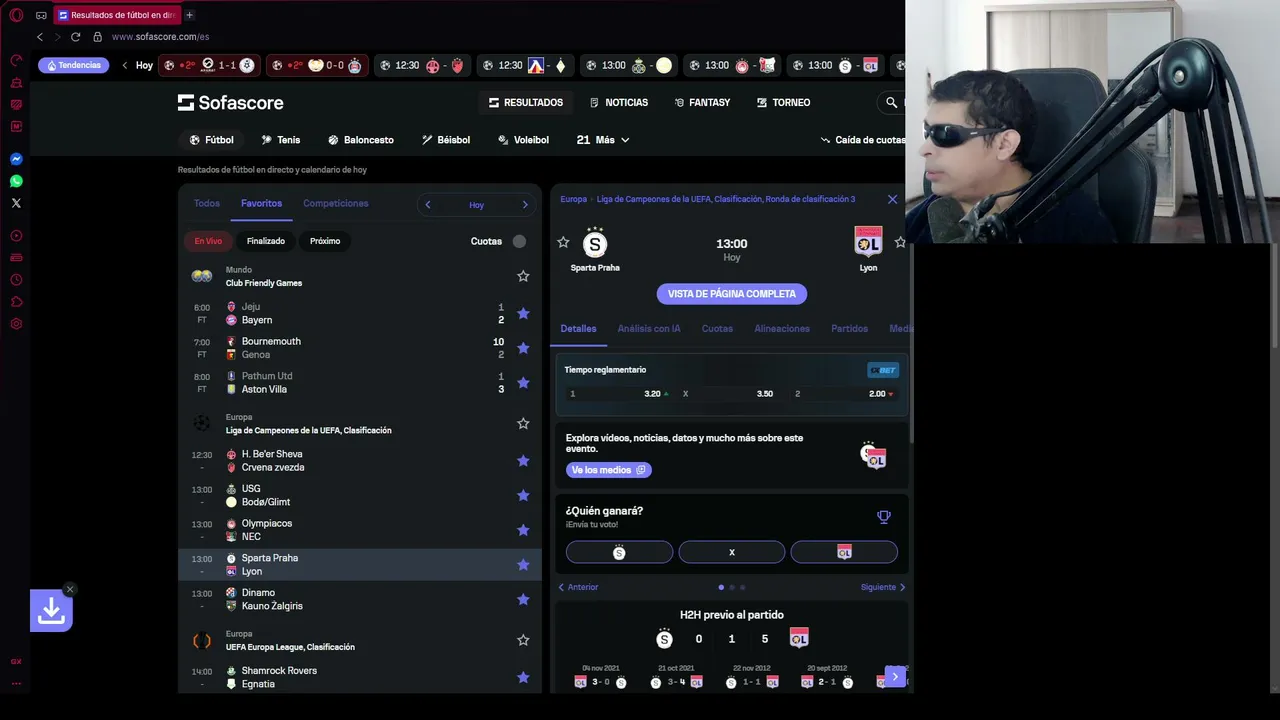
Task: Unfavorite the Bournemouth vs Genoa match star
Action: pos(523,348)
